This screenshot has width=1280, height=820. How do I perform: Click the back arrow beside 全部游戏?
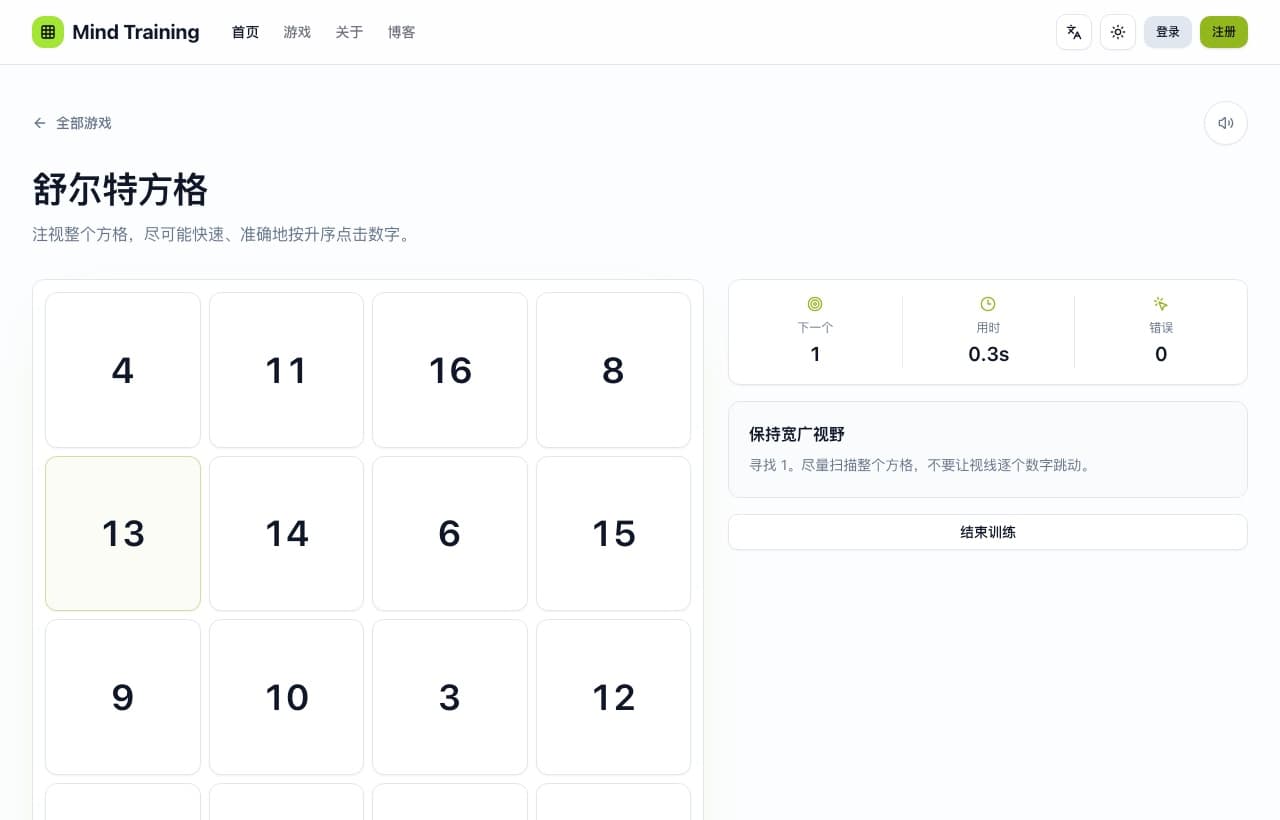tap(40, 123)
